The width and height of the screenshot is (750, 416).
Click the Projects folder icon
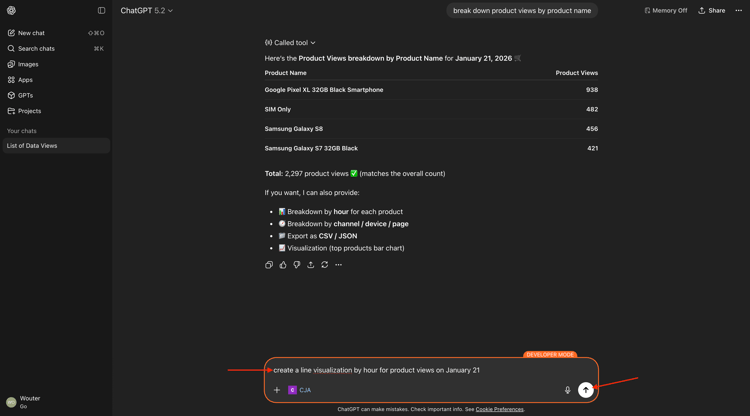[x=11, y=111]
